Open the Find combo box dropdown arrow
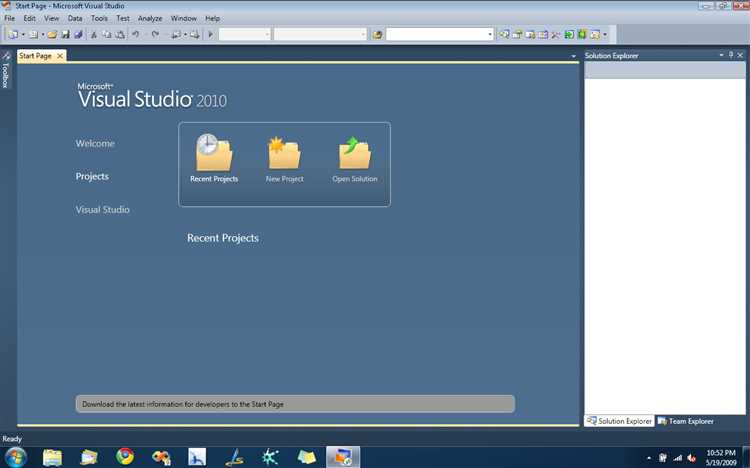Viewport: 750px width, 468px height. coord(490,34)
